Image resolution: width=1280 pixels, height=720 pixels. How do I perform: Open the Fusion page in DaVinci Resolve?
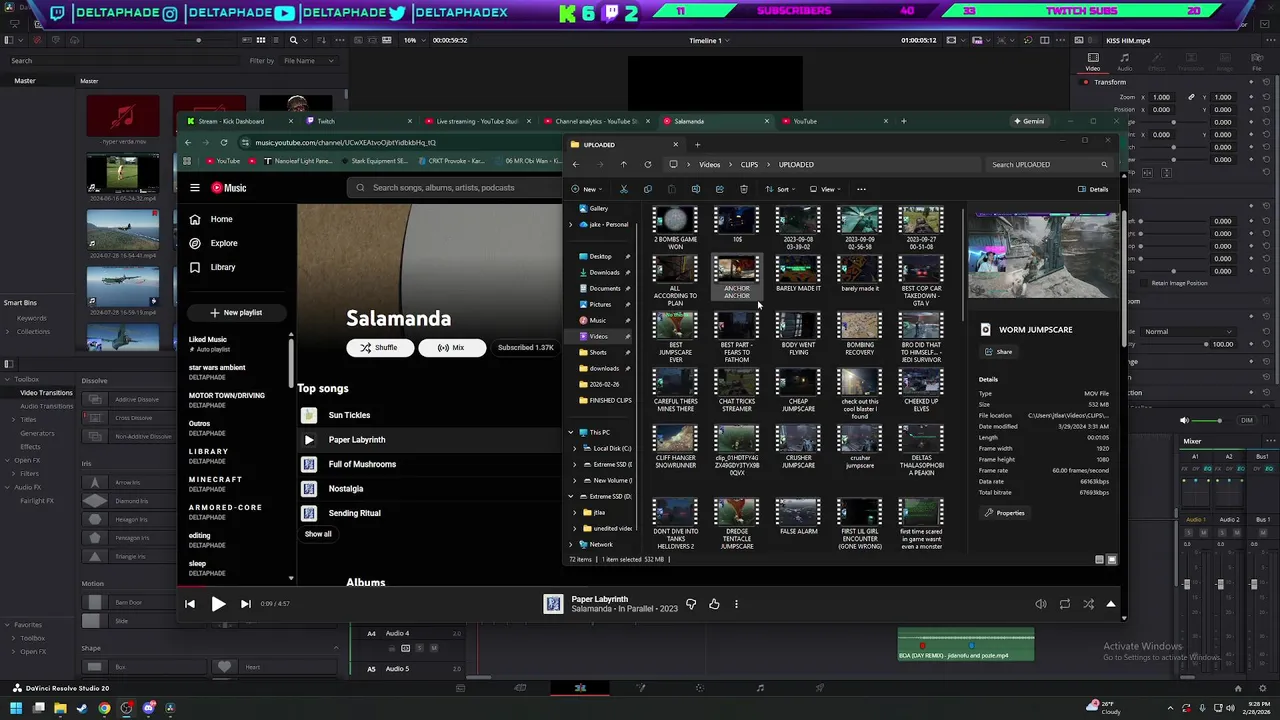tap(640, 688)
